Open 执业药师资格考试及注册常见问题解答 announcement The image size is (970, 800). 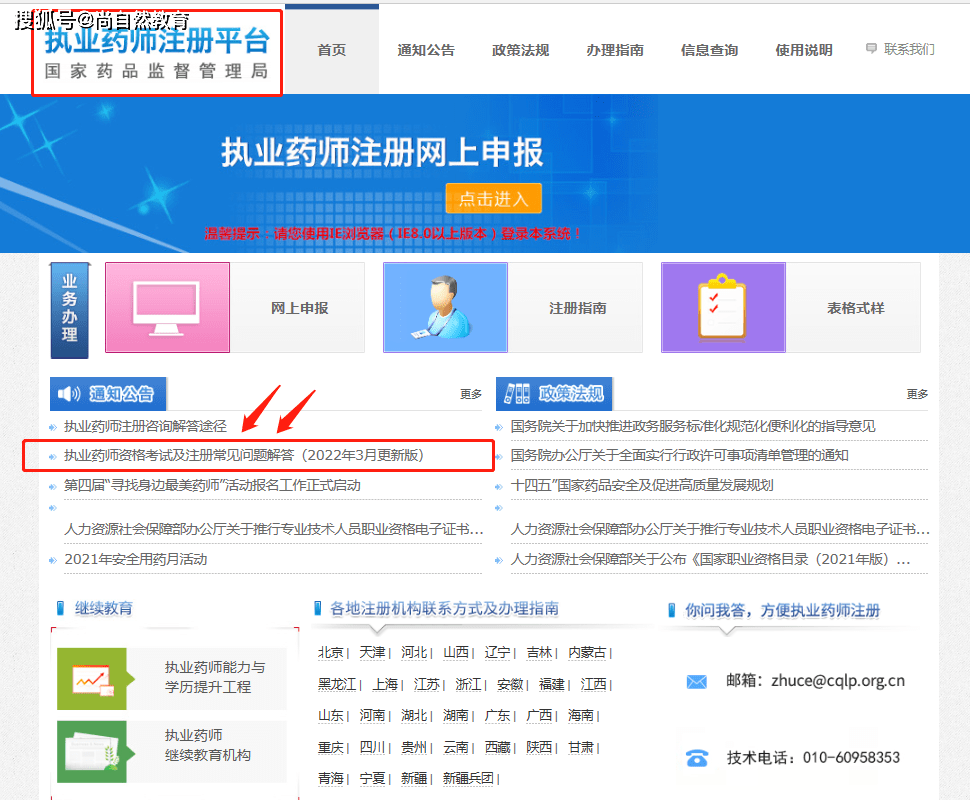tap(244, 455)
